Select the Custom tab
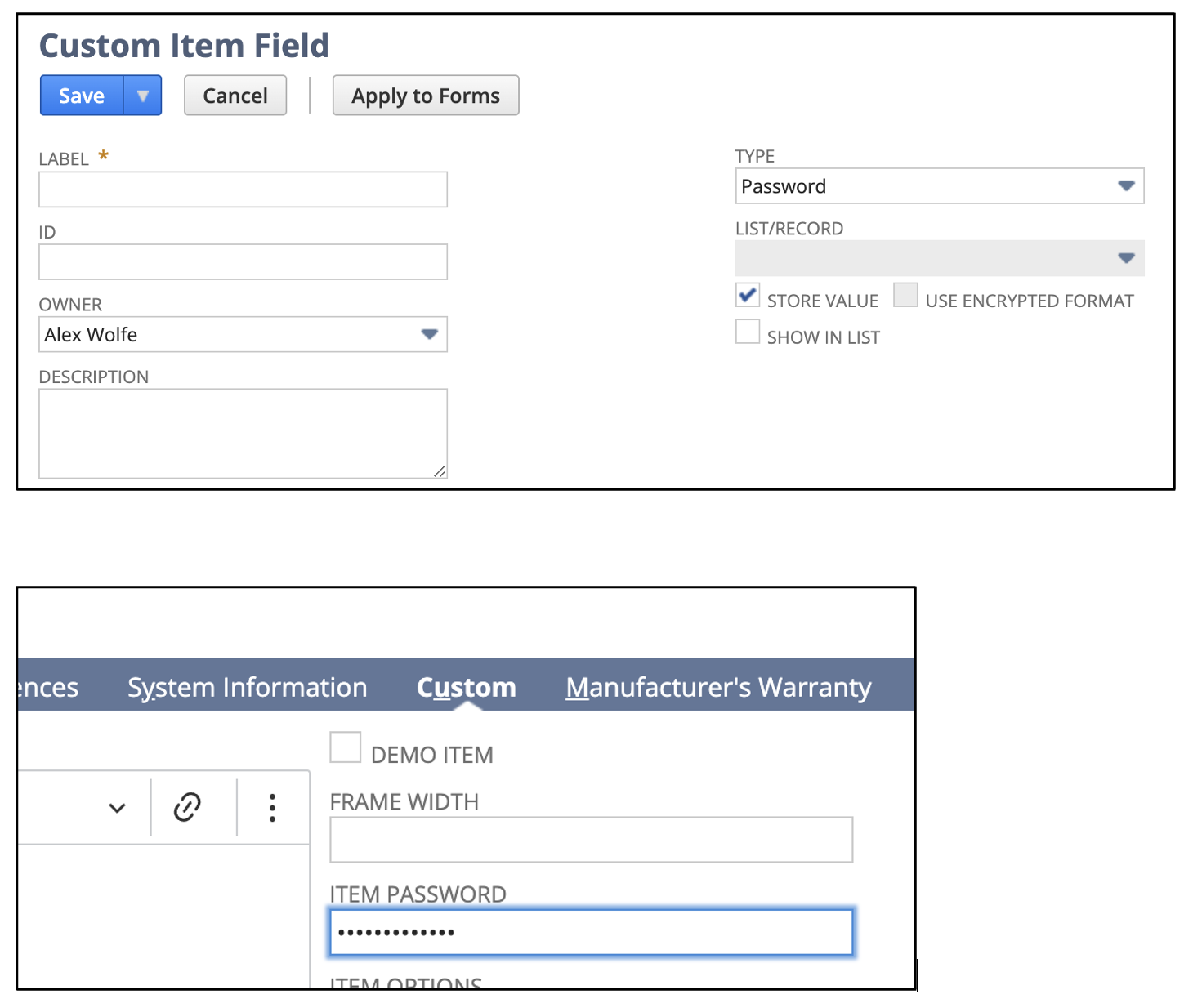The width and height of the screenshot is (1193, 1008). coord(466,687)
